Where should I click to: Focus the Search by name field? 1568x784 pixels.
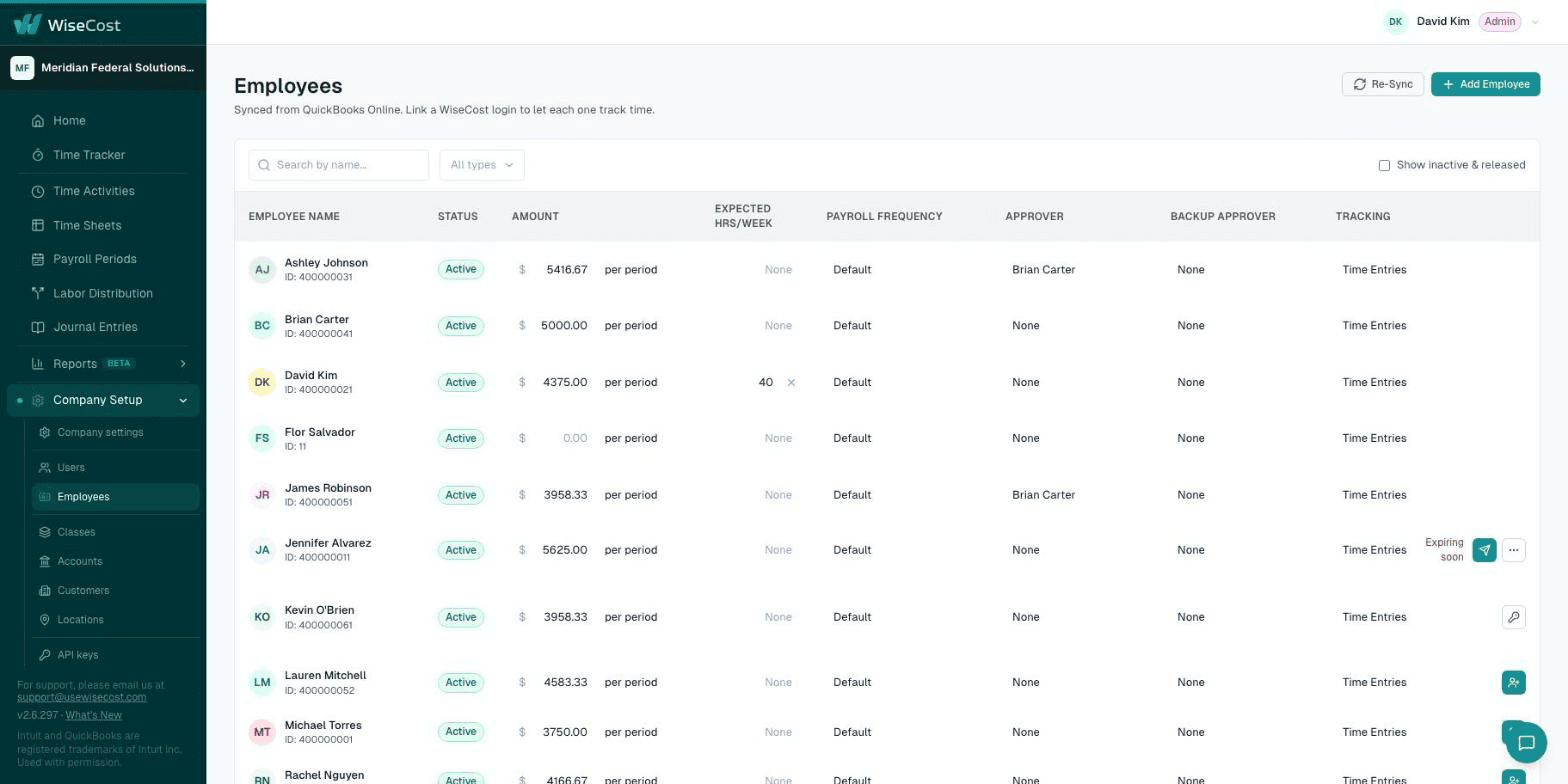339,165
